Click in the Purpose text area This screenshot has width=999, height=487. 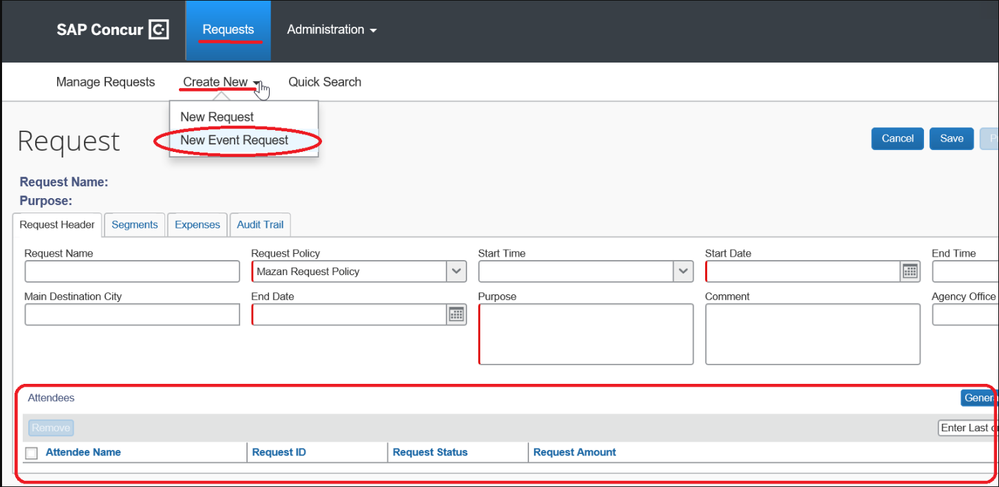pos(586,334)
